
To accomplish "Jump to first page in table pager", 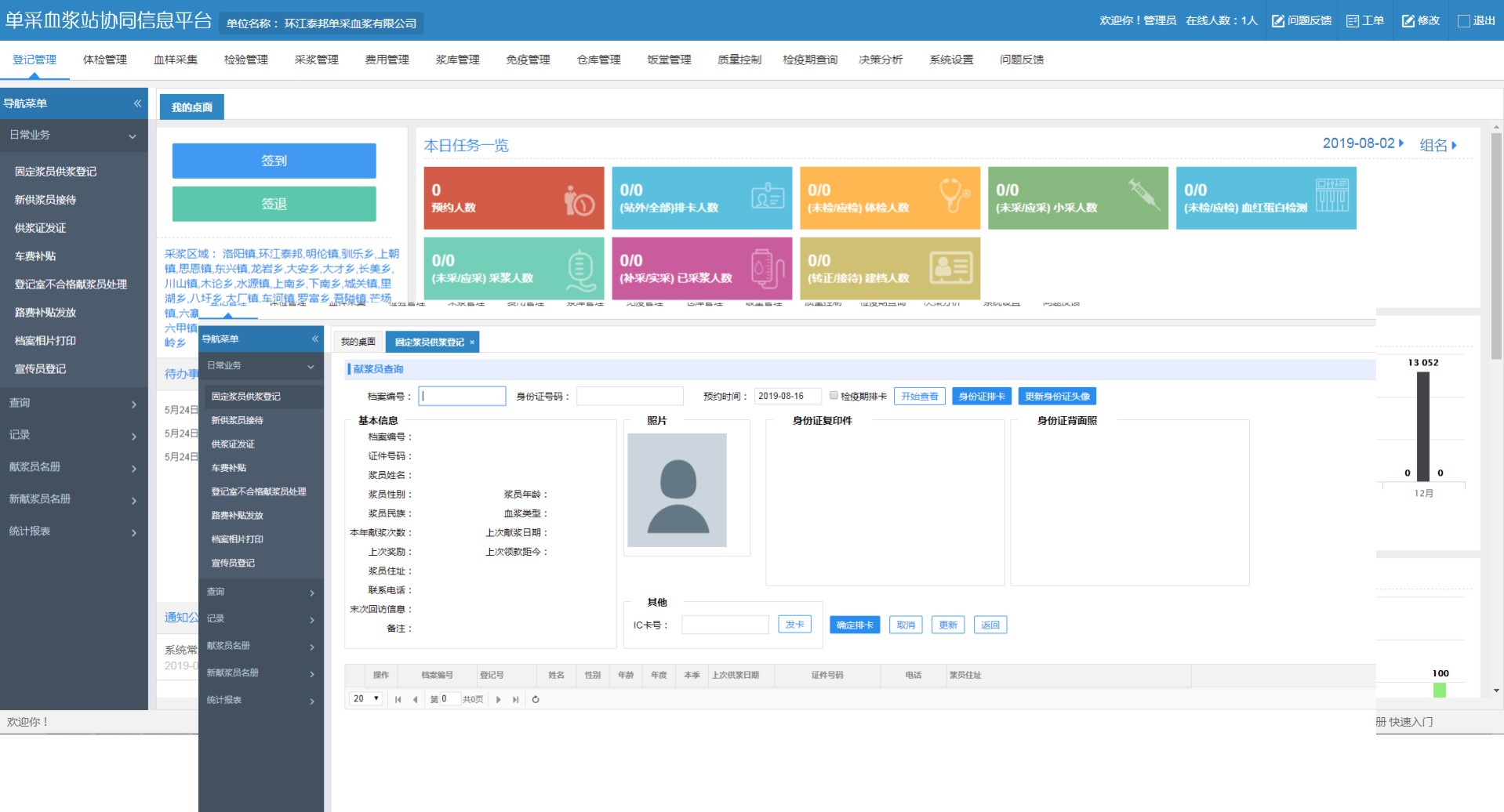I will click(x=398, y=699).
